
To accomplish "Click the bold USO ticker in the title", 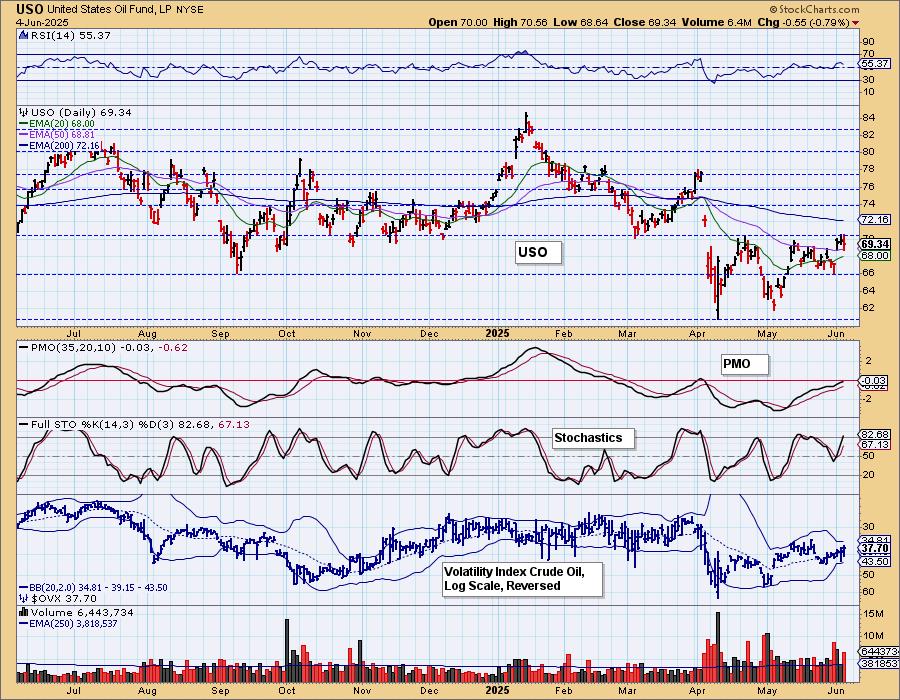I will click(29, 9).
